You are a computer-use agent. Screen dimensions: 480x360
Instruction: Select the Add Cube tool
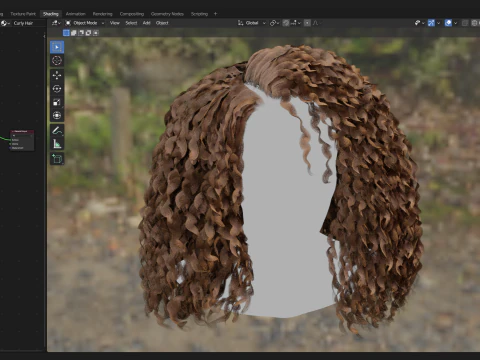click(x=57, y=159)
